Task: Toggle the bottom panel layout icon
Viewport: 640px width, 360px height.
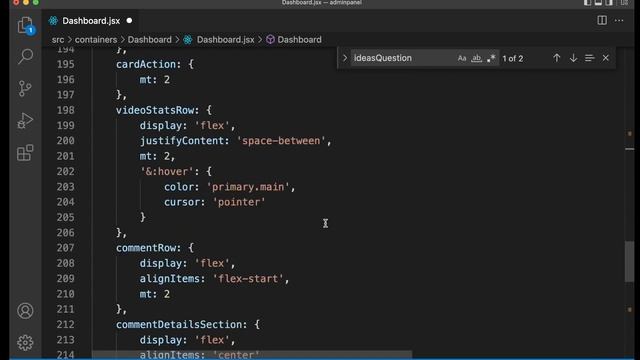Action: coord(598,3)
